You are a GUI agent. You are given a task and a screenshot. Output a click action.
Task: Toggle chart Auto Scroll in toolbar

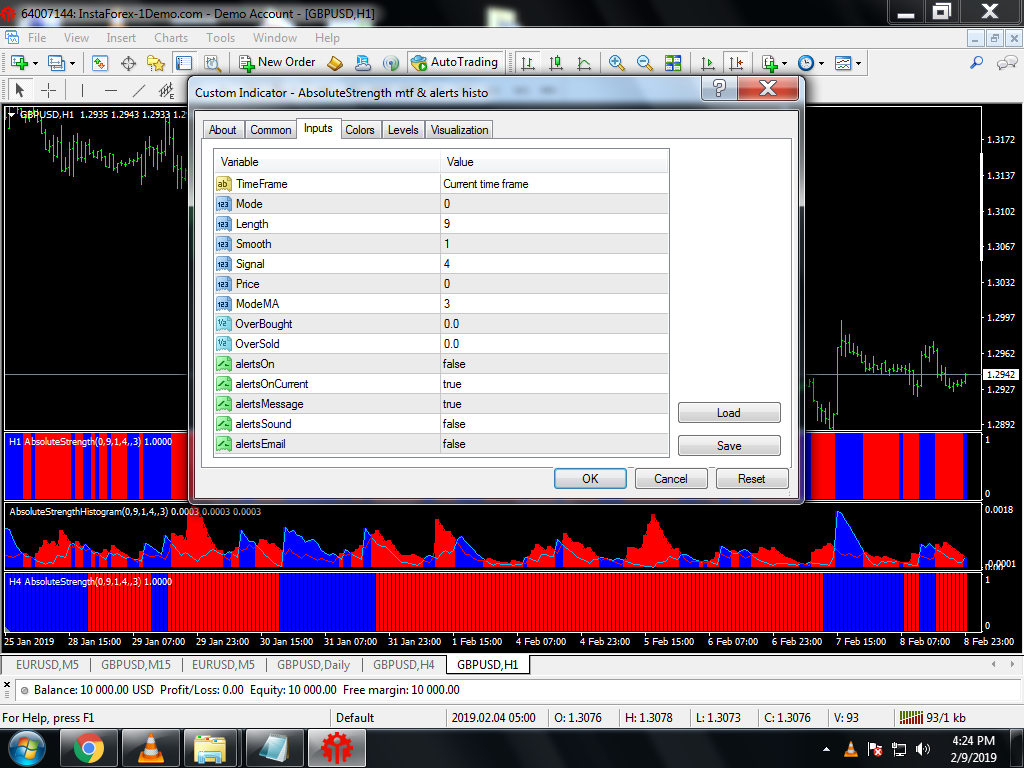click(x=708, y=63)
